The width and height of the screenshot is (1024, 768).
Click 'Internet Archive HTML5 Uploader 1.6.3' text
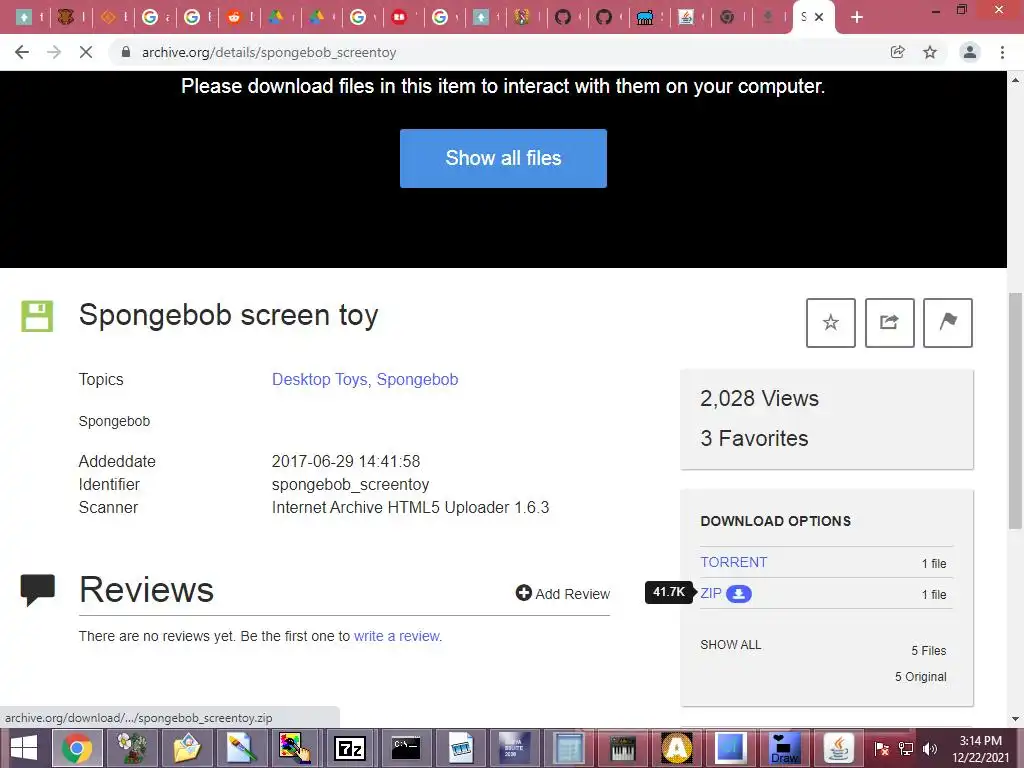coord(410,507)
